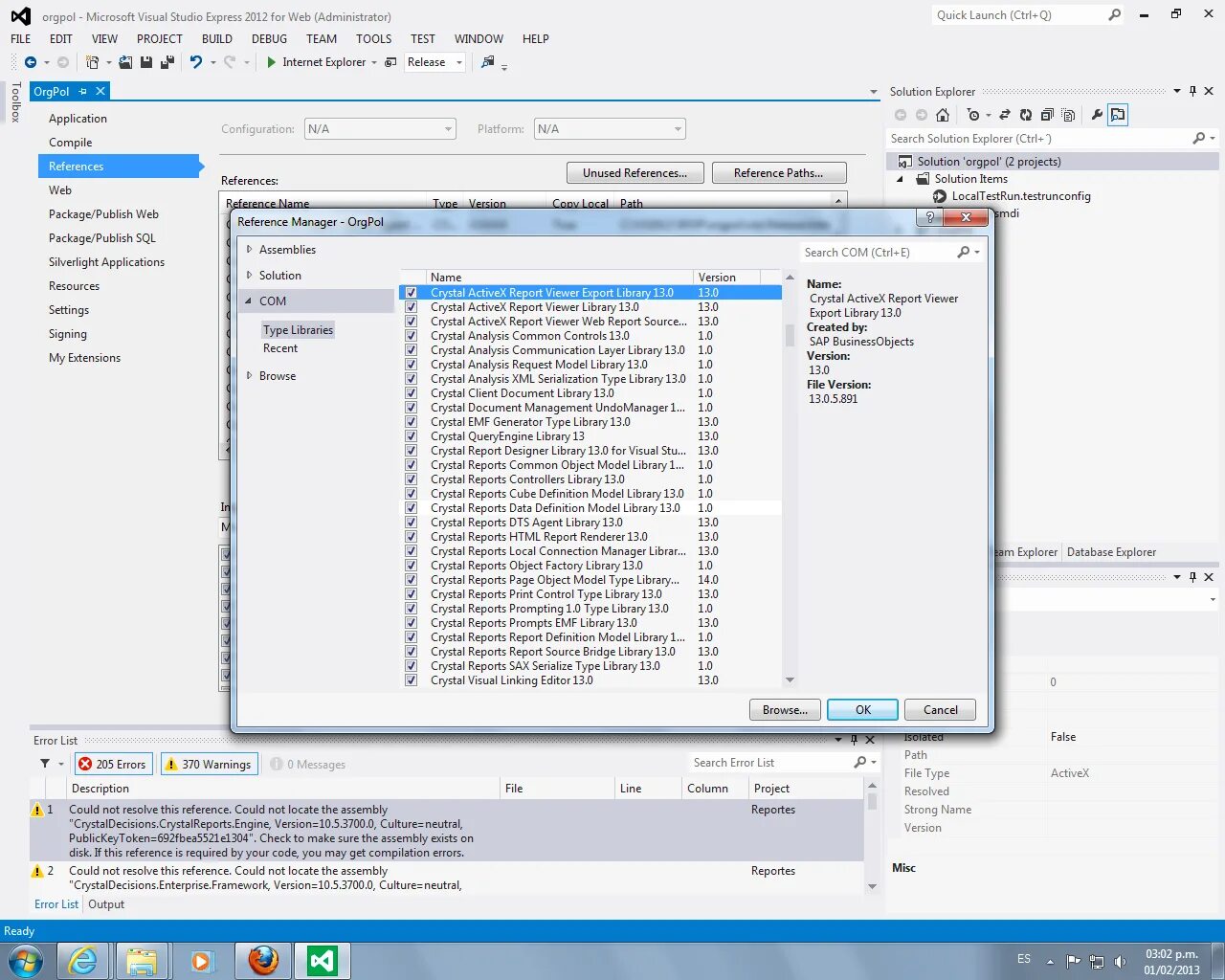Click the Navigate Backward toolbar arrow

pos(31,62)
